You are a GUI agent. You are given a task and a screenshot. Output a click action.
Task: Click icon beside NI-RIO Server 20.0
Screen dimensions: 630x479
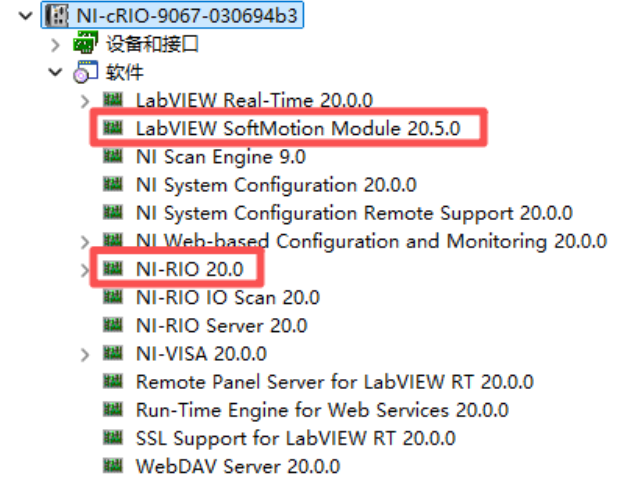point(113,324)
